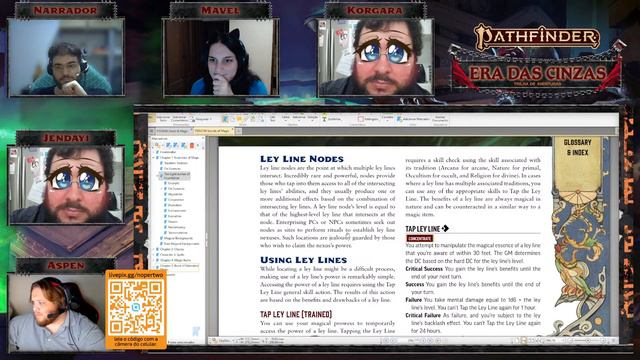This screenshot has height=360, width=640.
Task: Collapse the Chapter 1 bookmark branch
Action: point(154,158)
